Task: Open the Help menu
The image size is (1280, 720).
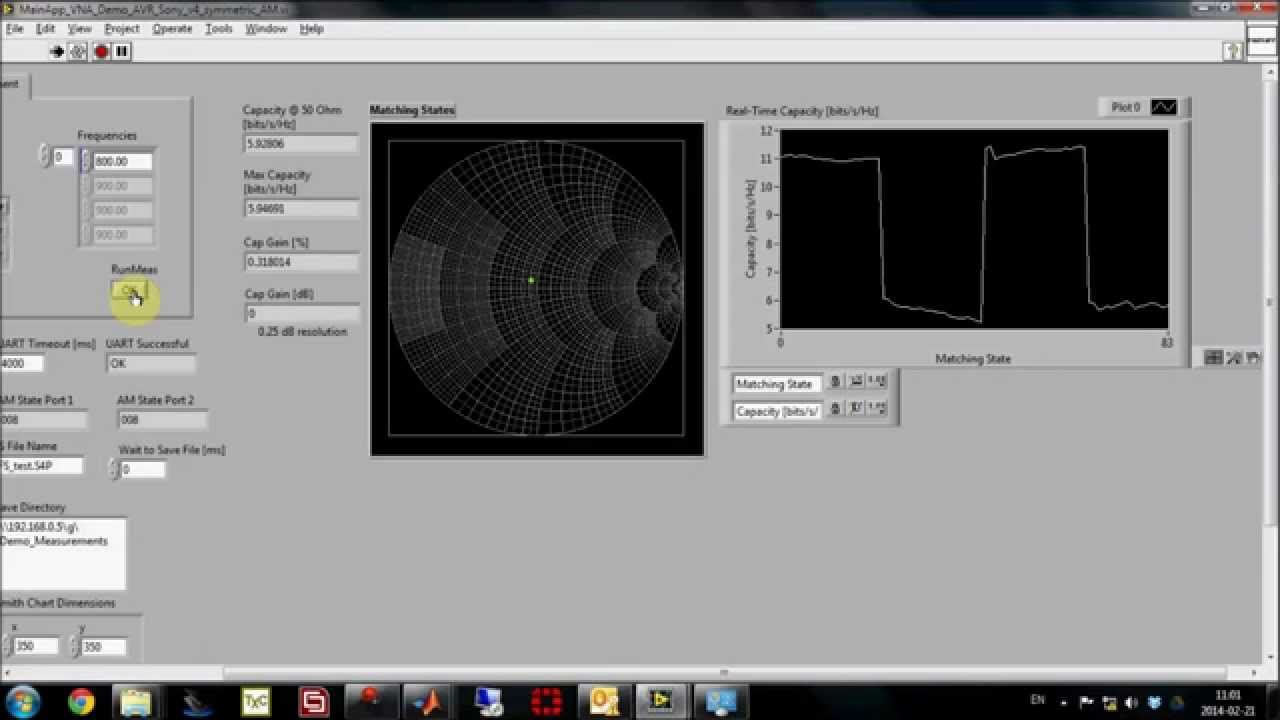Action: tap(312, 29)
